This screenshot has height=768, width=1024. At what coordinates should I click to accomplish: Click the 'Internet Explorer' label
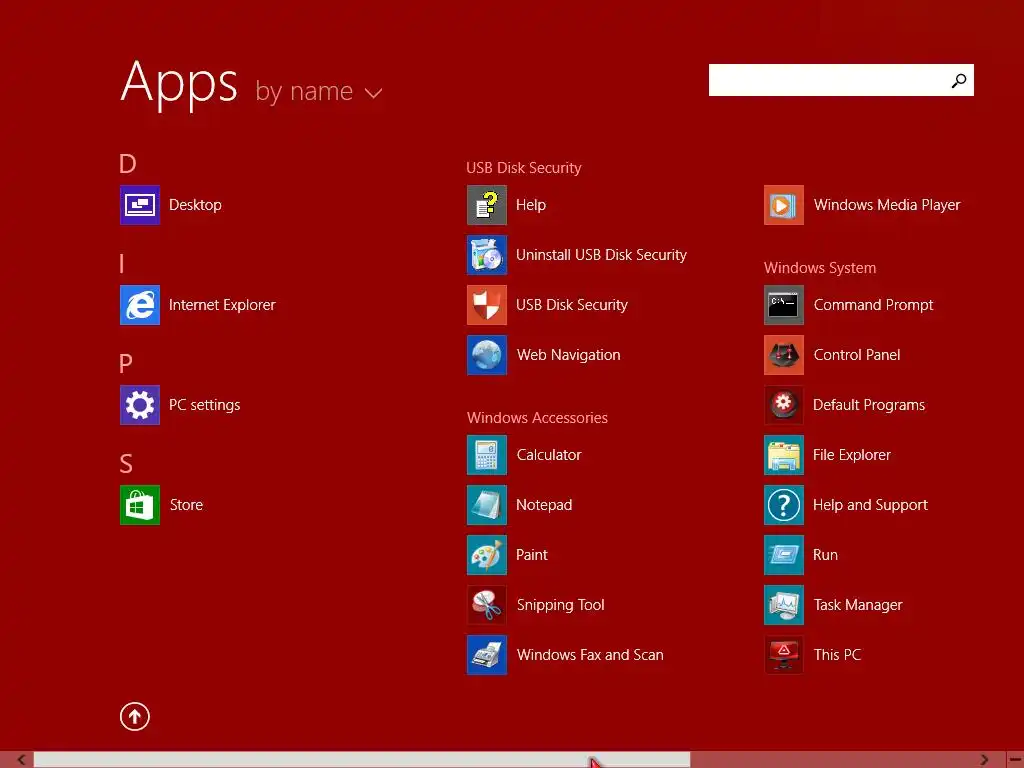tap(222, 305)
